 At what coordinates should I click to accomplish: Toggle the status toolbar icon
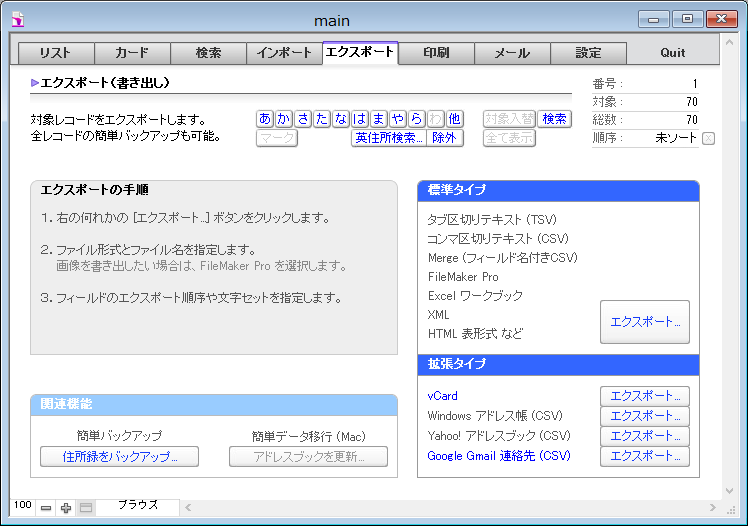(86, 508)
